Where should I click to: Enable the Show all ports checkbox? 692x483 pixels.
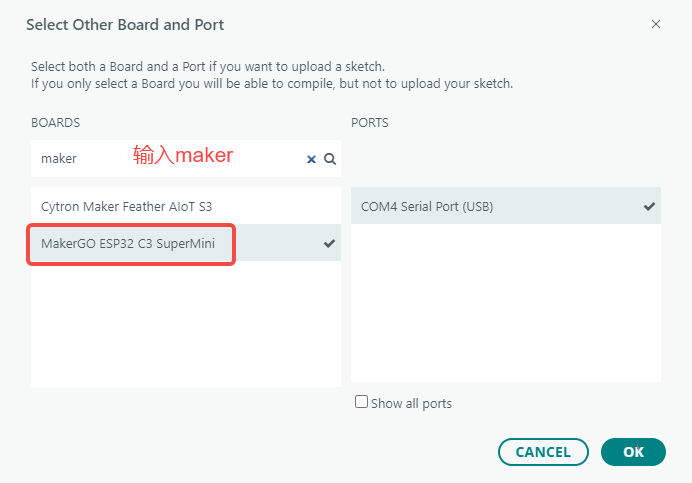pyautogui.click(x=361, y=402)
